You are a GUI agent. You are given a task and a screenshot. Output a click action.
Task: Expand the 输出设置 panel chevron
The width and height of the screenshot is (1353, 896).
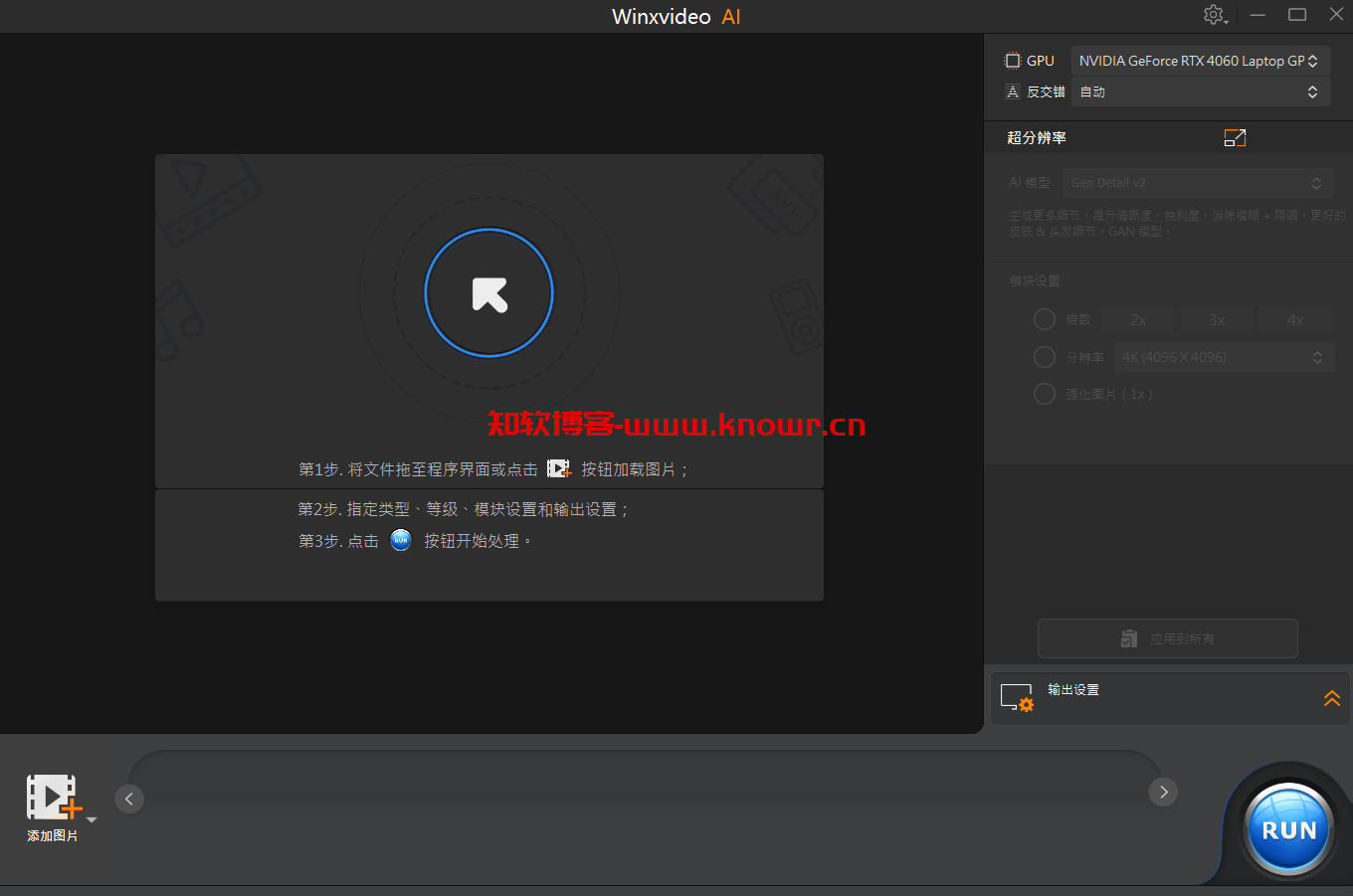point(1332,698)
